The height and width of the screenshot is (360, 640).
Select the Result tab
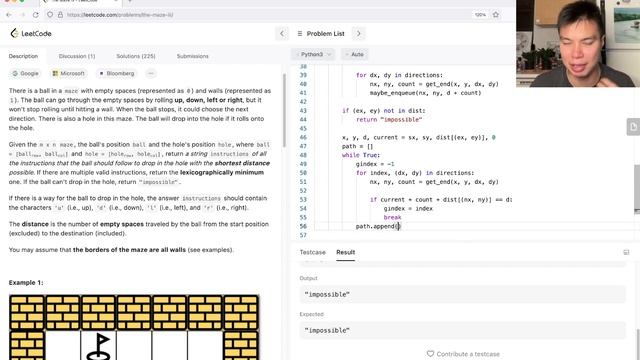pos(345,252)
